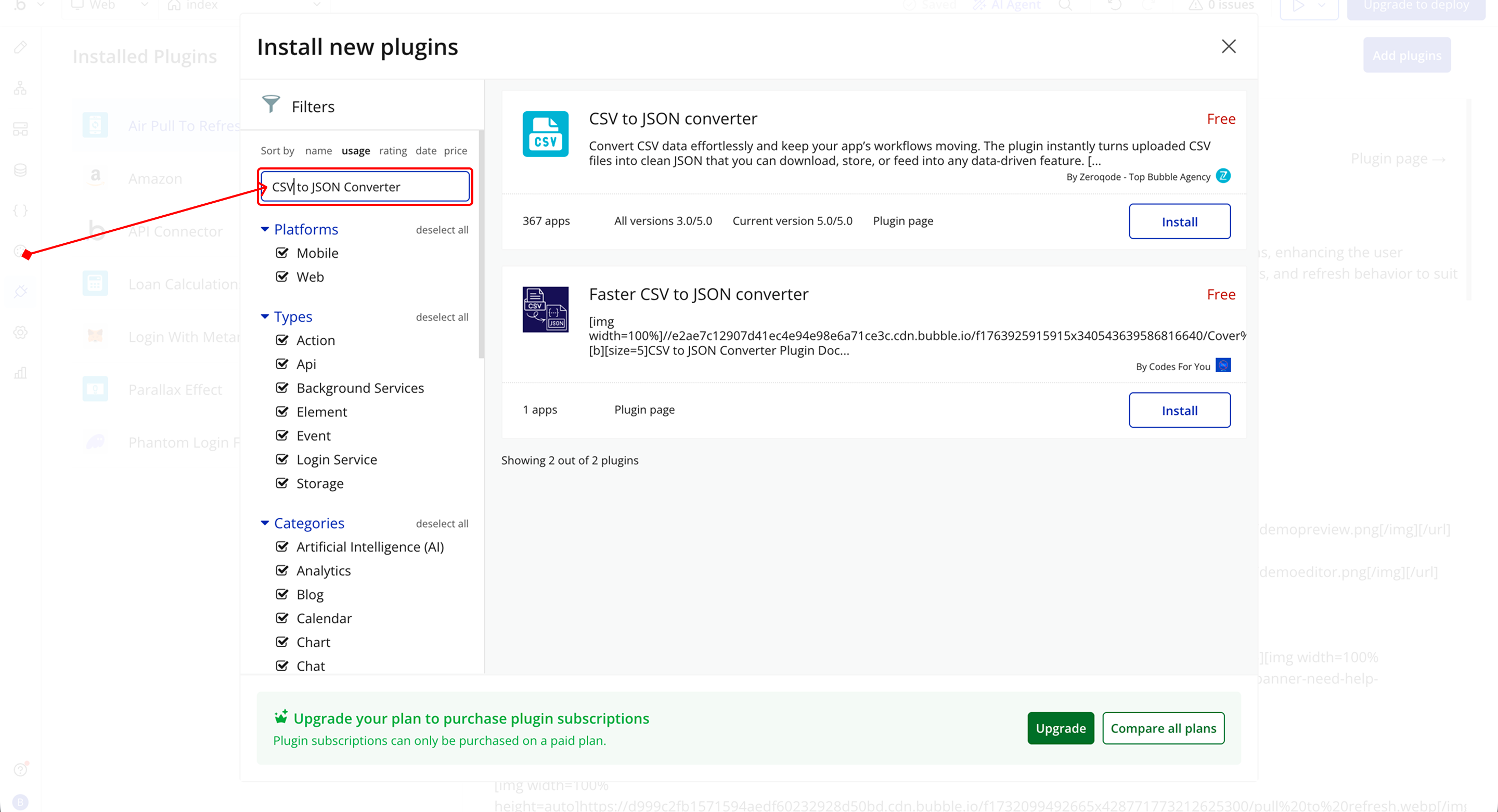Click the green Upgrade button
1498x812 pixels.
(1060, 728)
